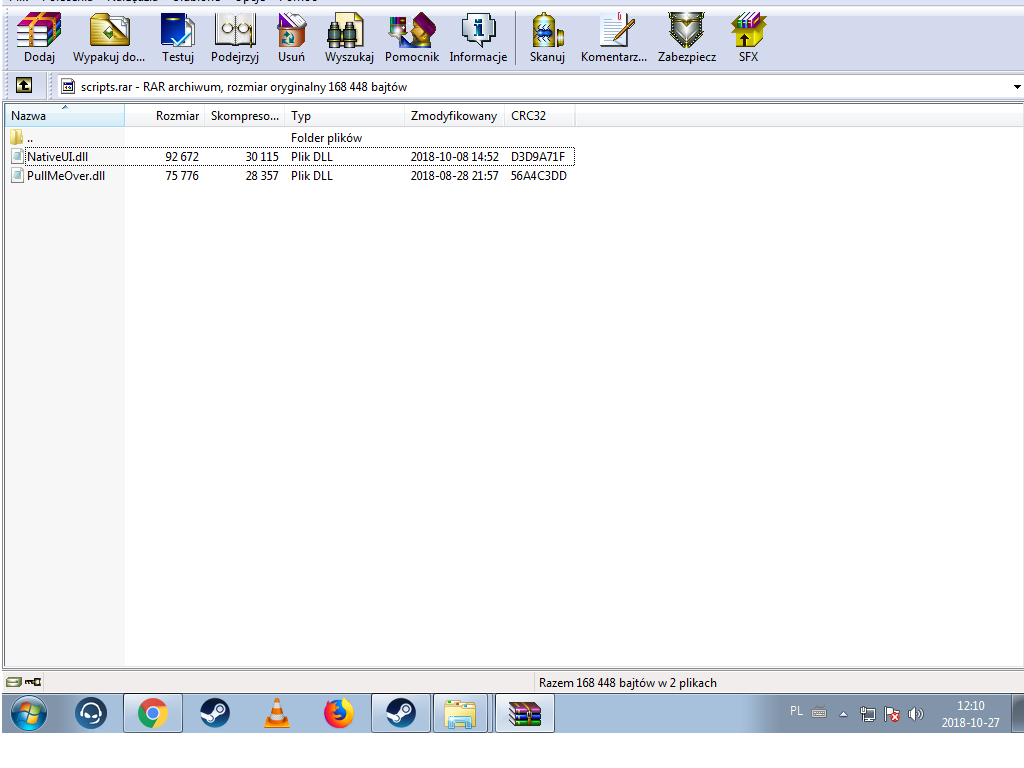The width and height of the screenshot is (1024, 768).
Task: Open the address bar dropdown arrow
Action: tap(1017, 87)
